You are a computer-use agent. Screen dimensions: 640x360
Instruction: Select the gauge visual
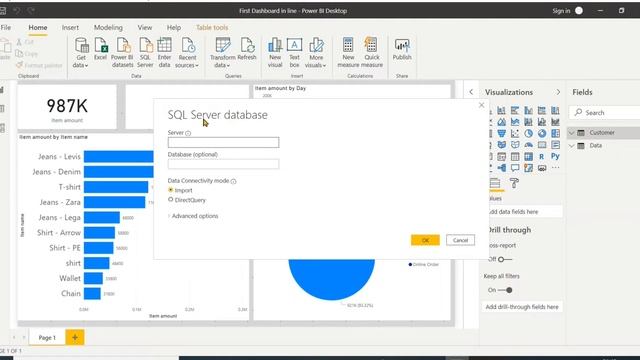(528, 145)
